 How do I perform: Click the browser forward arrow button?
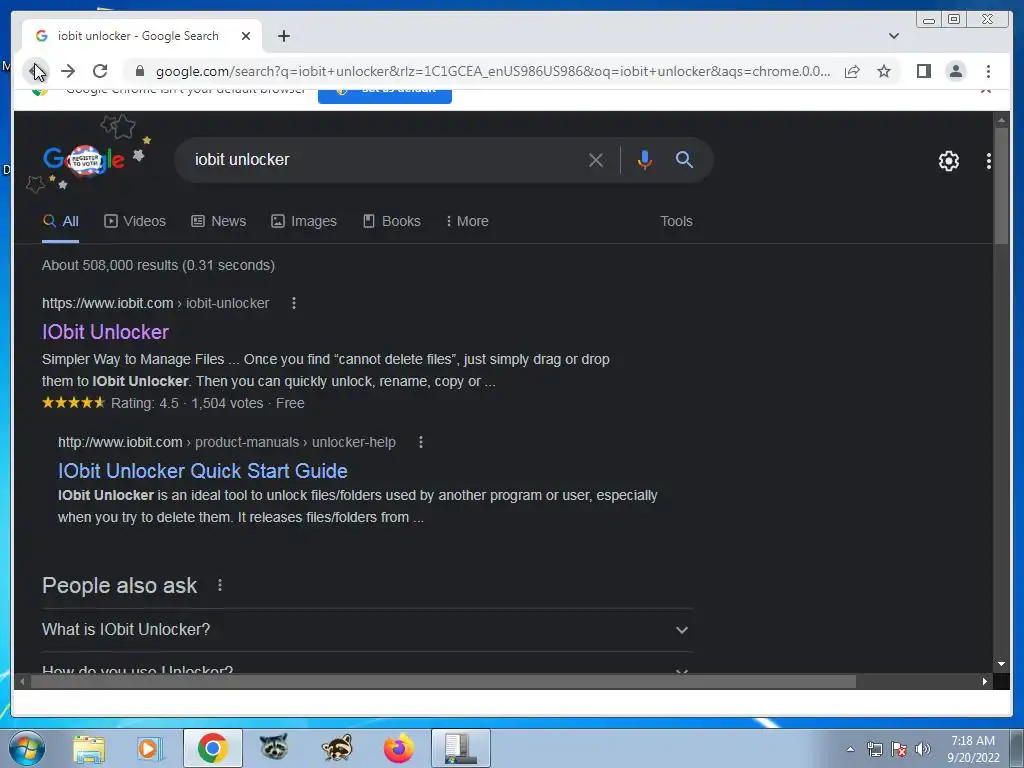pos(68,71)
